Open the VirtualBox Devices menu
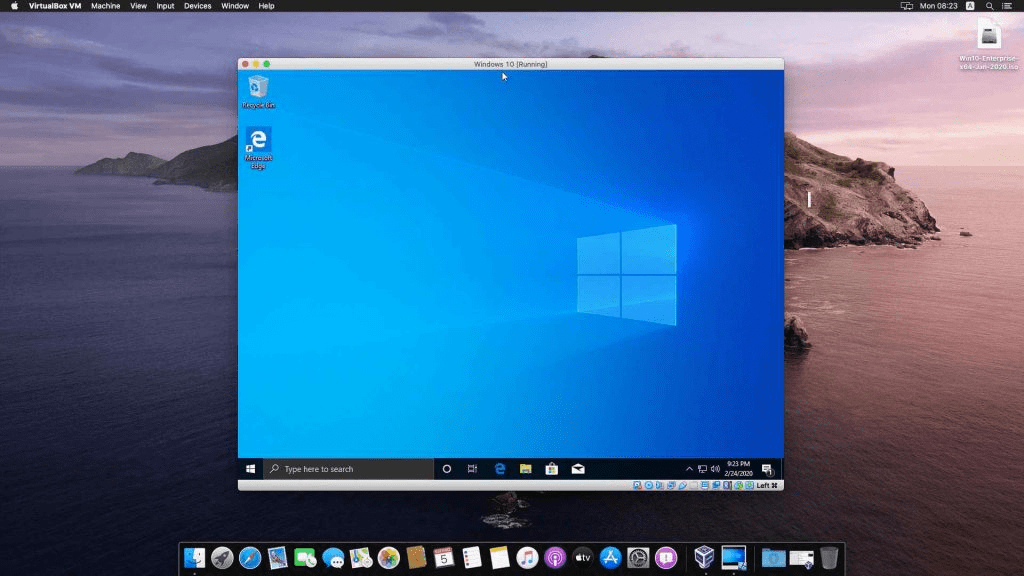Image resolution: width=1024 pixels, height=576 pixels. (197, 6)
